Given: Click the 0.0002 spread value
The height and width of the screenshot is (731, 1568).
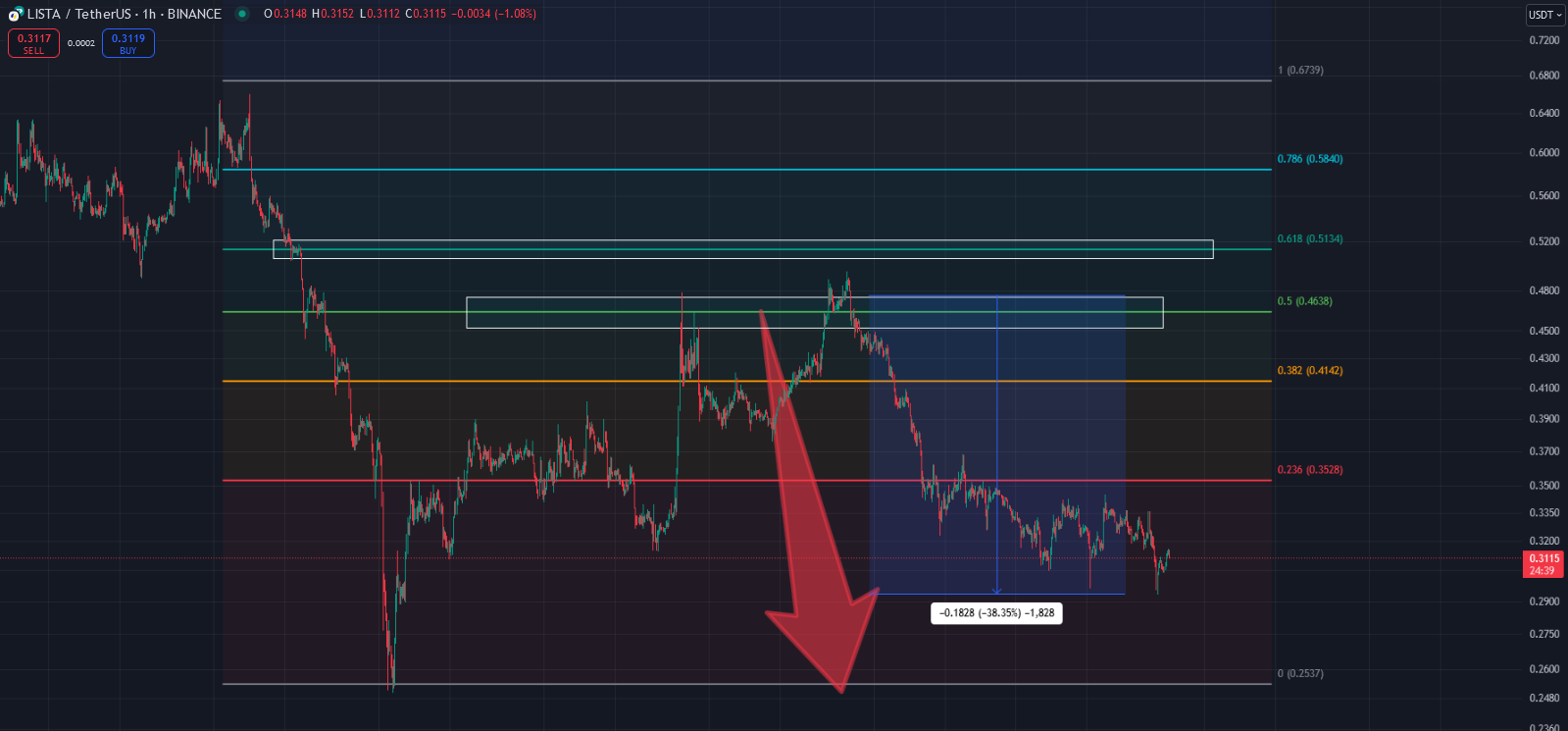Looking at the screenshot, I should [81, 43].
